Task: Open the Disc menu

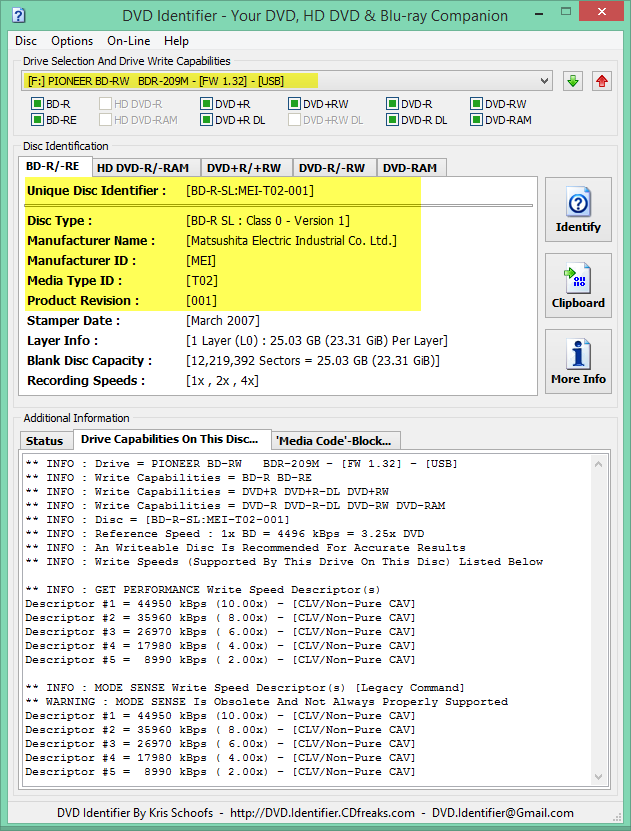Action: coord(26,41)
